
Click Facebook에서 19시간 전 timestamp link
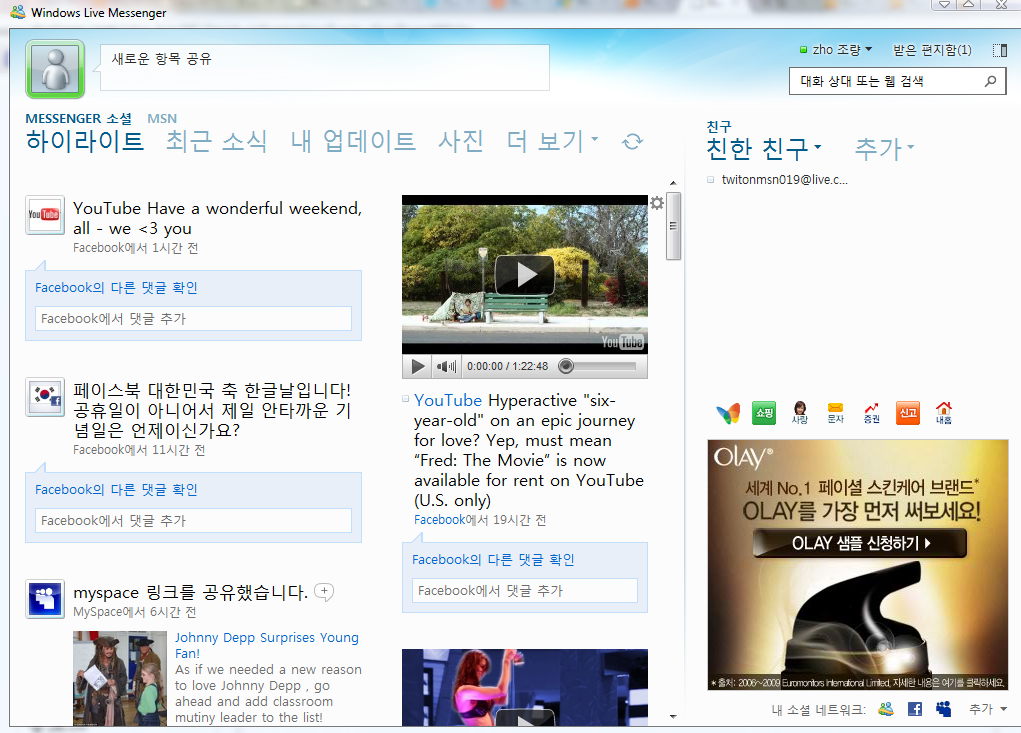tap(480, 519)
